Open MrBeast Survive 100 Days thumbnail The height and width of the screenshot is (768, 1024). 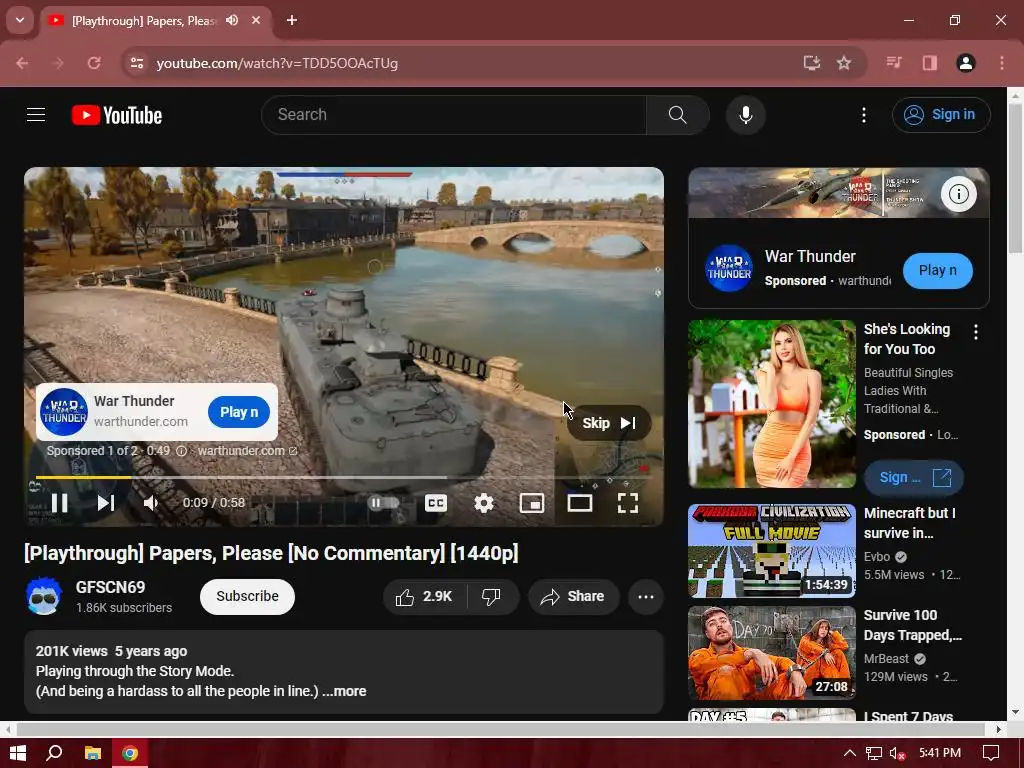(771, 653)
